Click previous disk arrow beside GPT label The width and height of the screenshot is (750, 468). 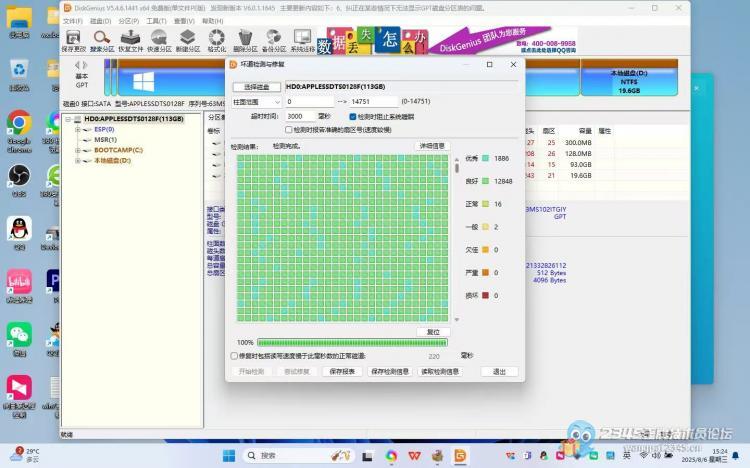(77, 65)
